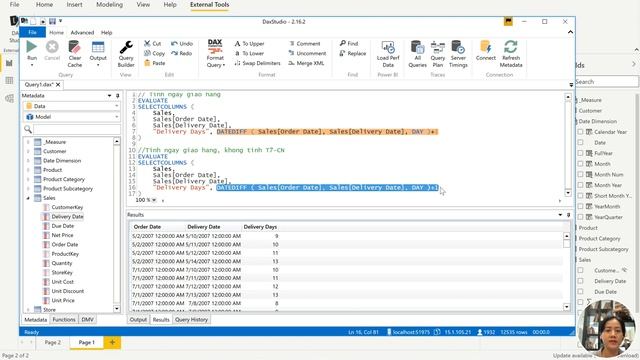Format the query with DAX Formatter

tap(215, 53)
